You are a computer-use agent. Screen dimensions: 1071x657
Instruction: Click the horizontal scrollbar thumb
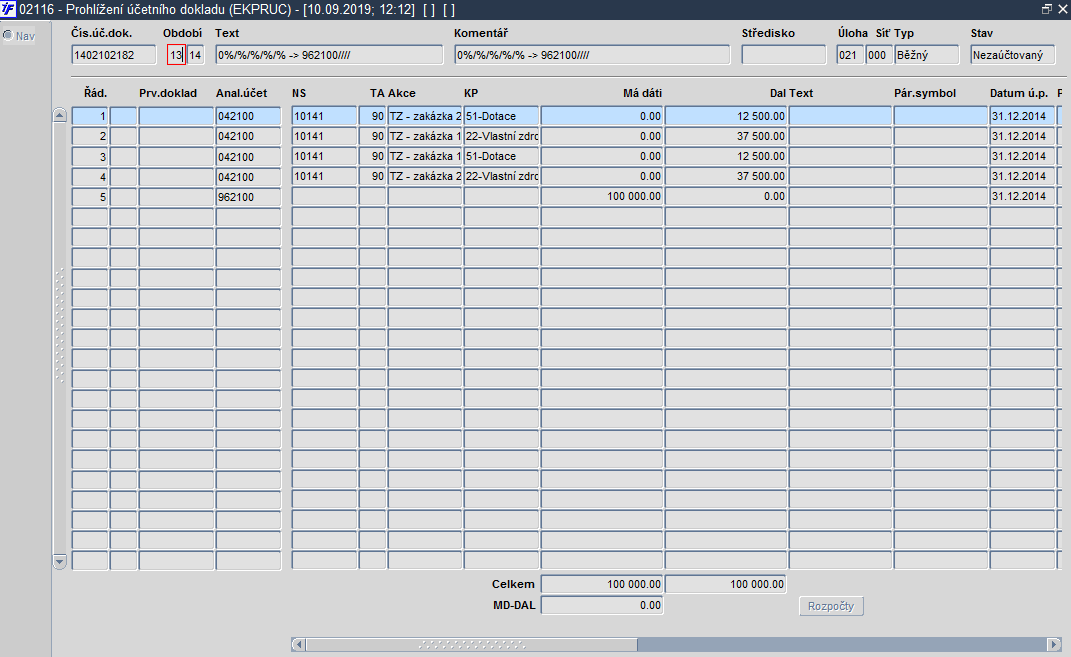[472, 644]
